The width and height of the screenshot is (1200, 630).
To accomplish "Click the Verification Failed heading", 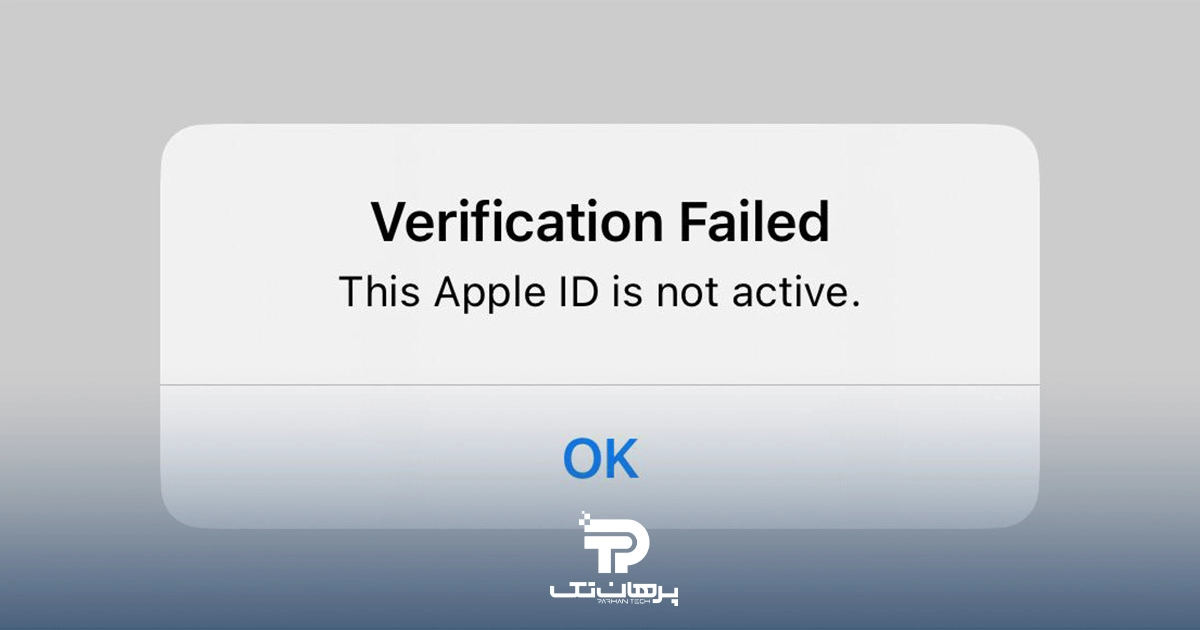I will [x=600, y=223].
